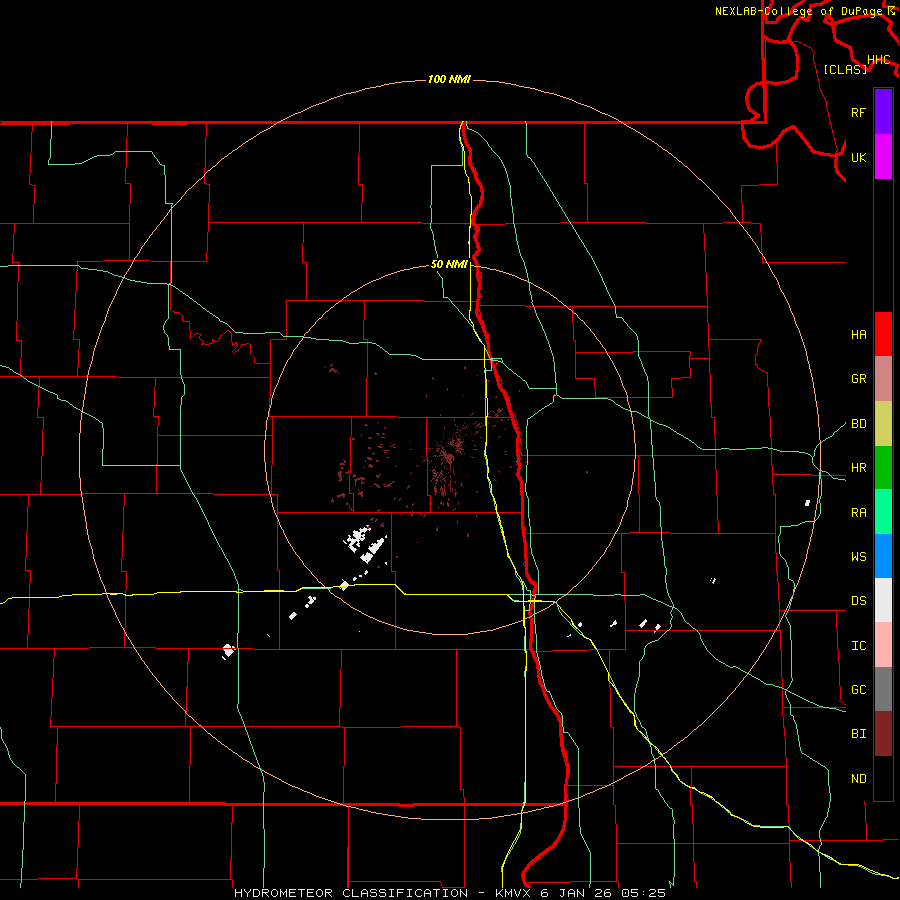Screen dimensions: 900x900
Task: Click the ND black legend swatch
Action: (x=883, y=778)
